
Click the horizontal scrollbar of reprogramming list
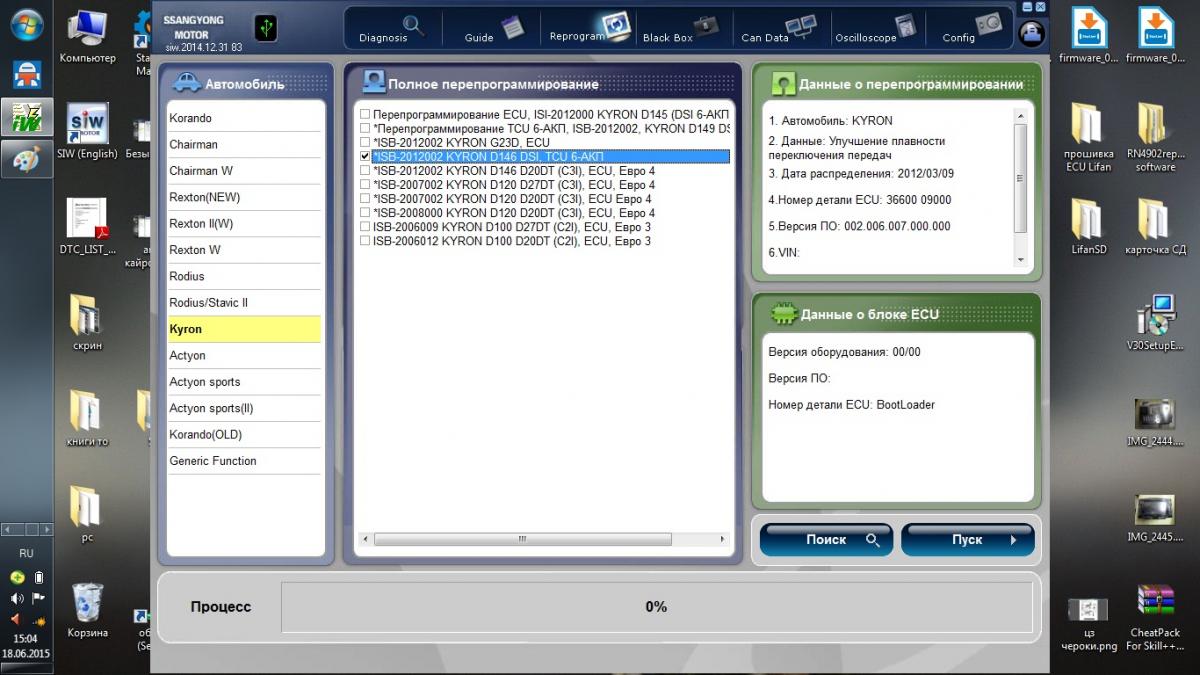point(544,539)
